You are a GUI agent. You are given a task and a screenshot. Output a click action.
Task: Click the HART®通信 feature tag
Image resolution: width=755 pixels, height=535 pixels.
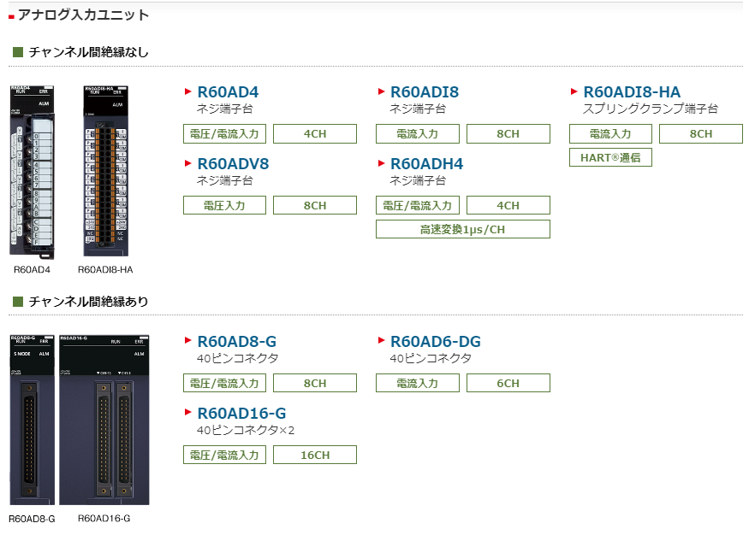coord(610,157)
